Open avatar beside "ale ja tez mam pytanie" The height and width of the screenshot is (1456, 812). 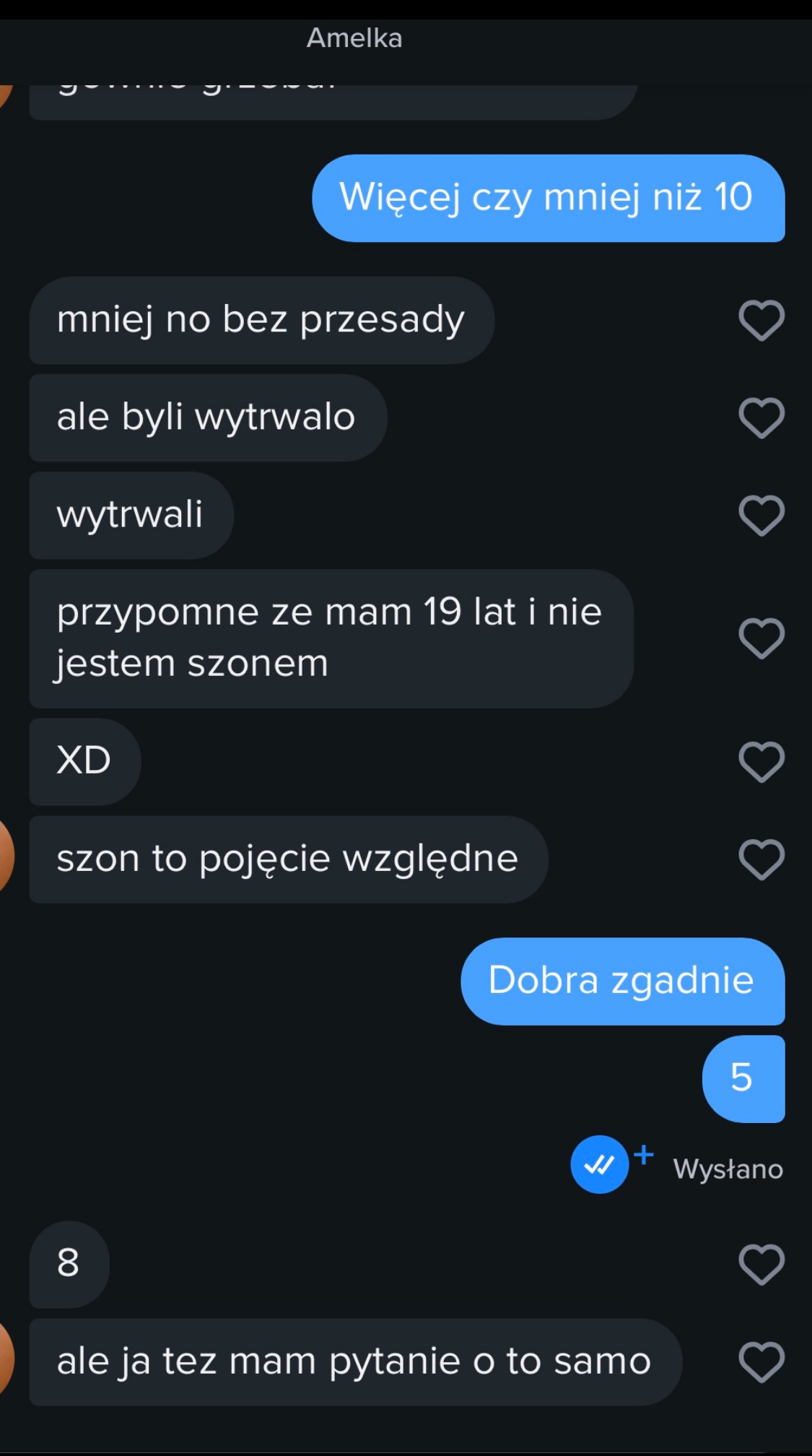pyautogui.click(x=6, y=1358)
